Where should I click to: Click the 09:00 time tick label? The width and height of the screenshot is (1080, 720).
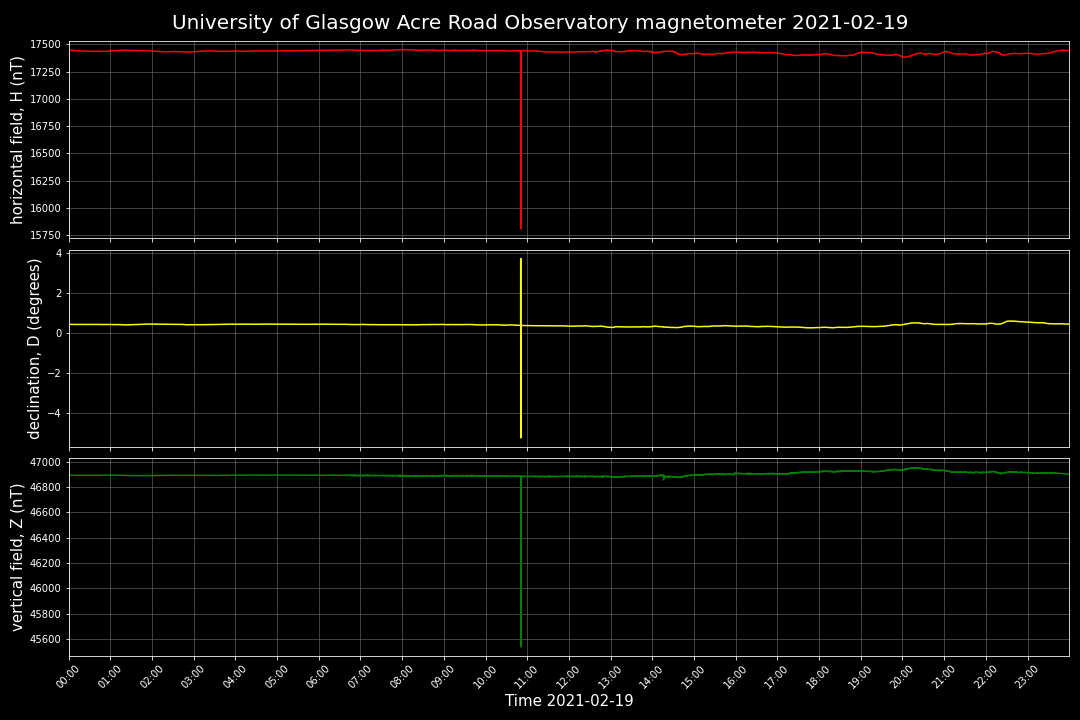pos(442,678)
